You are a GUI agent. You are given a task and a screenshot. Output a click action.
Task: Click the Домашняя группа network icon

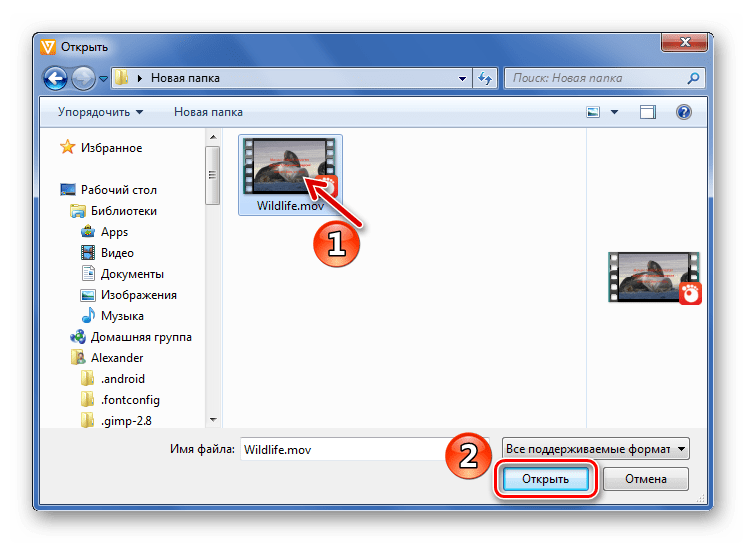(x=78, y=337)
